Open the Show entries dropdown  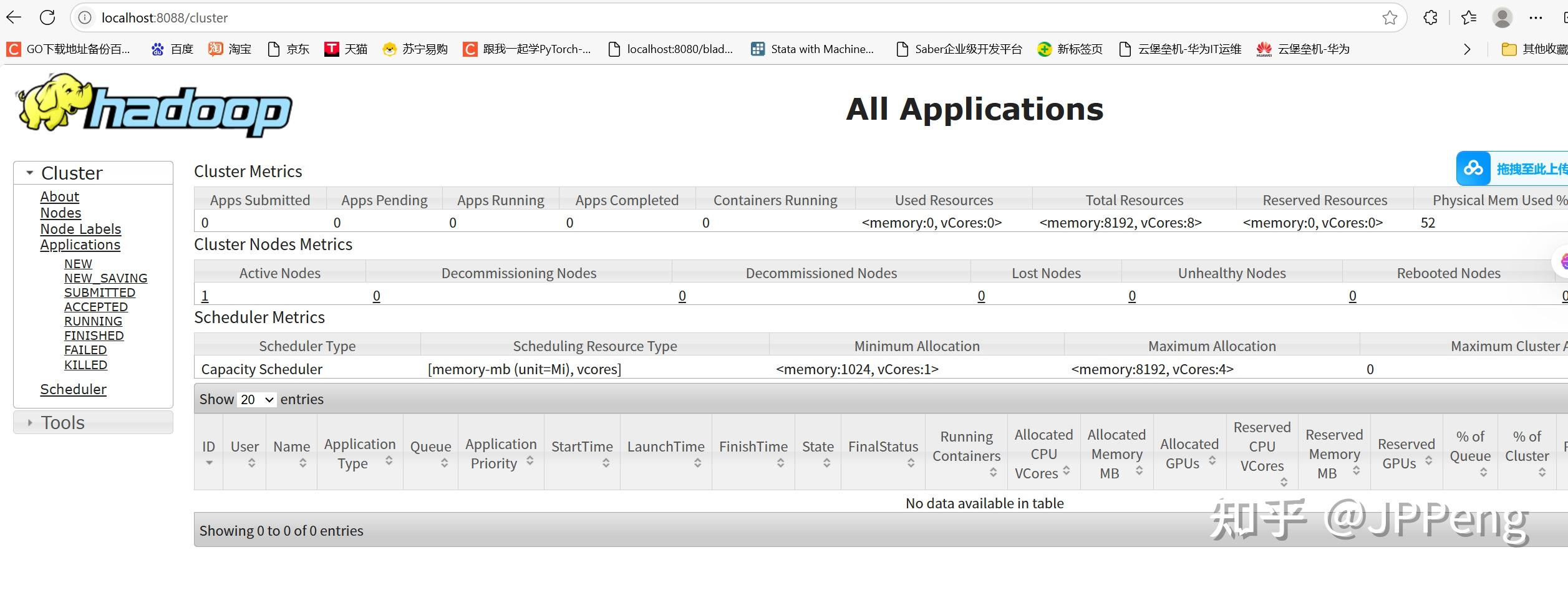click(x=256, y=399)
